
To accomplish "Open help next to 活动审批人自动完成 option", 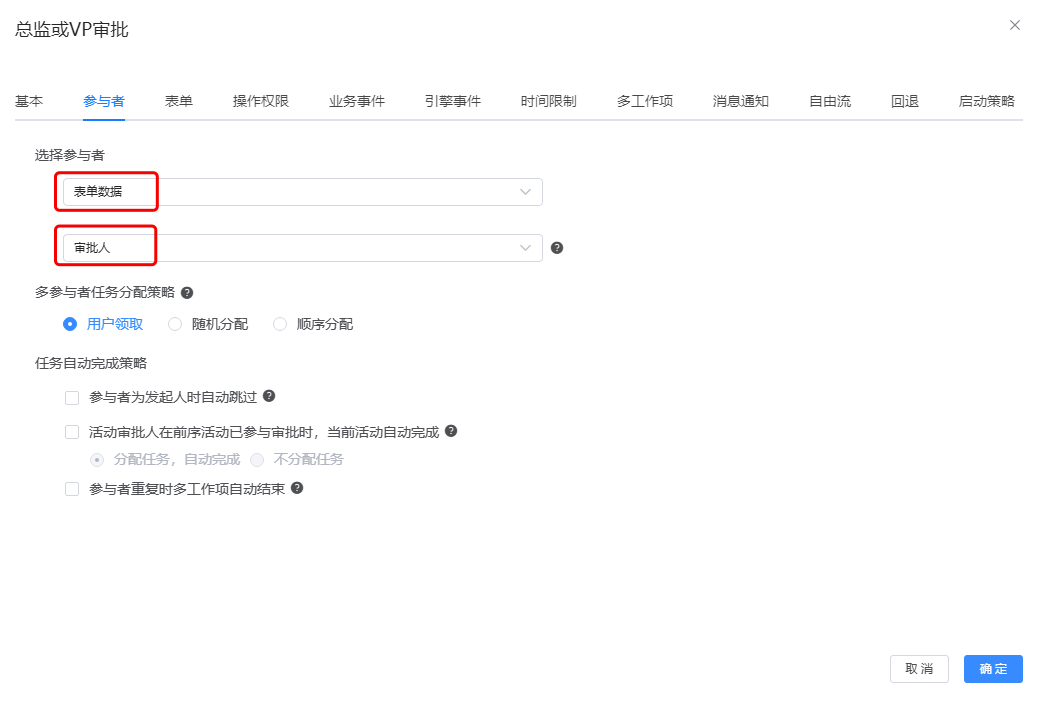I will tap(451, 431).
